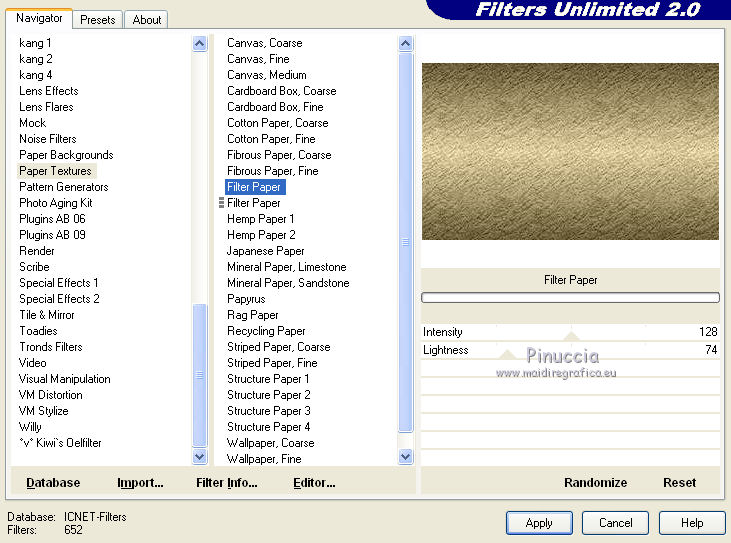Viewport: 731px width, 543px height.
Task: Select Plugins AB 09 category
Action: [x=52, y=235]
